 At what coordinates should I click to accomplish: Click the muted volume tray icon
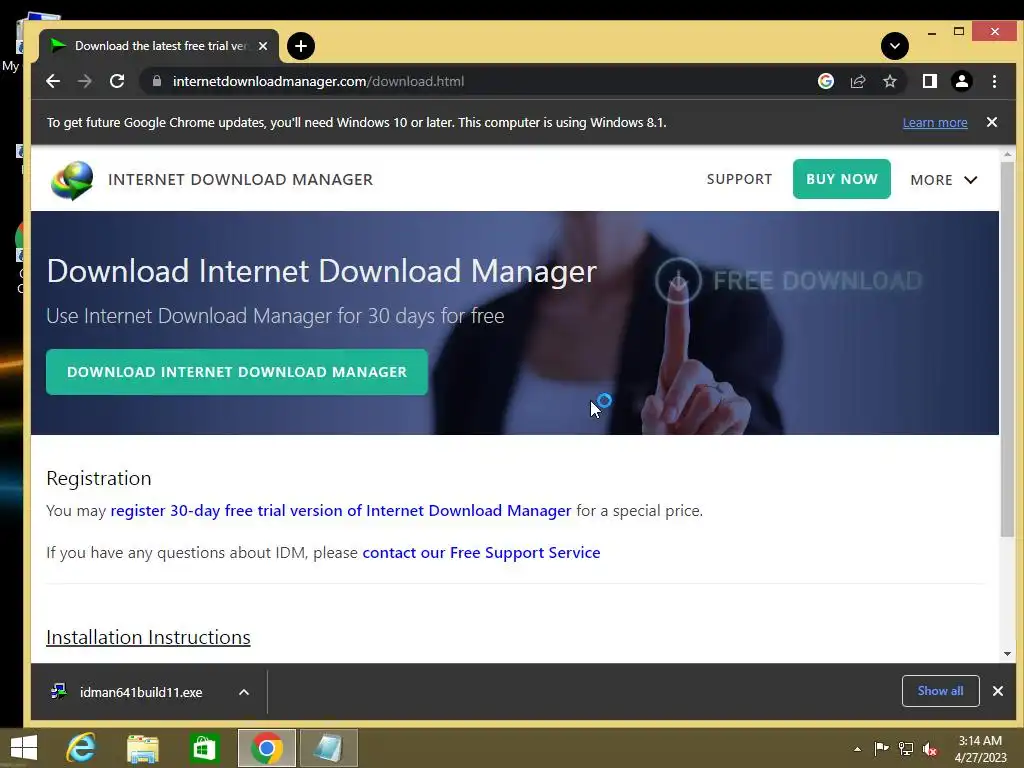point(929,749)
